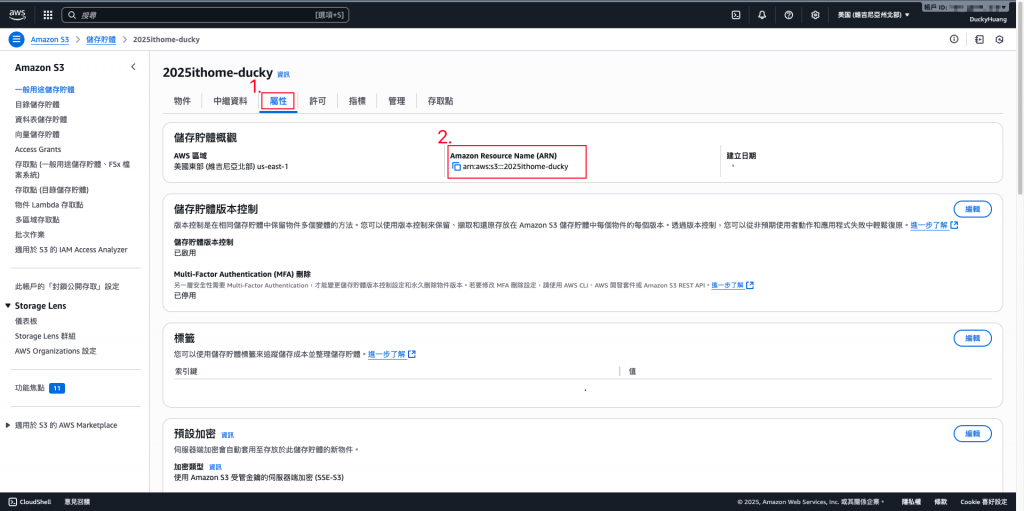Open 目錄儲存貯體 in sidebar
1024x511 pixels.
(37, 105)
